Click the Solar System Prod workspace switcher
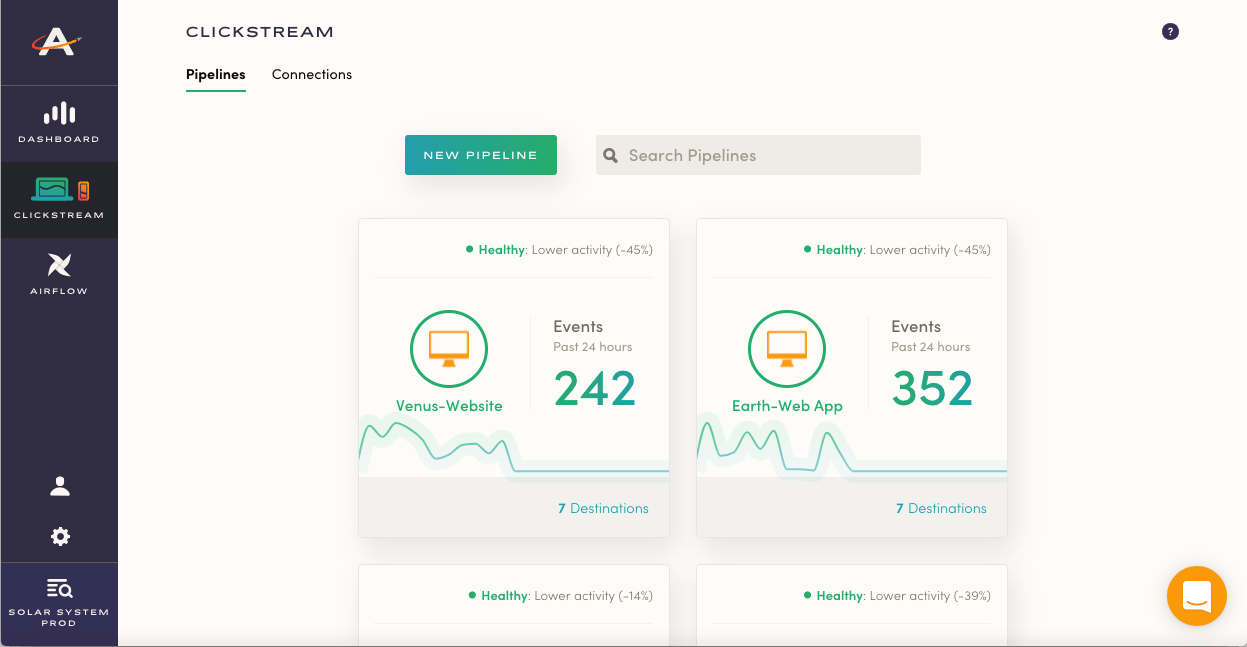The image size is (1247, 647). click(x=59, y=603)
